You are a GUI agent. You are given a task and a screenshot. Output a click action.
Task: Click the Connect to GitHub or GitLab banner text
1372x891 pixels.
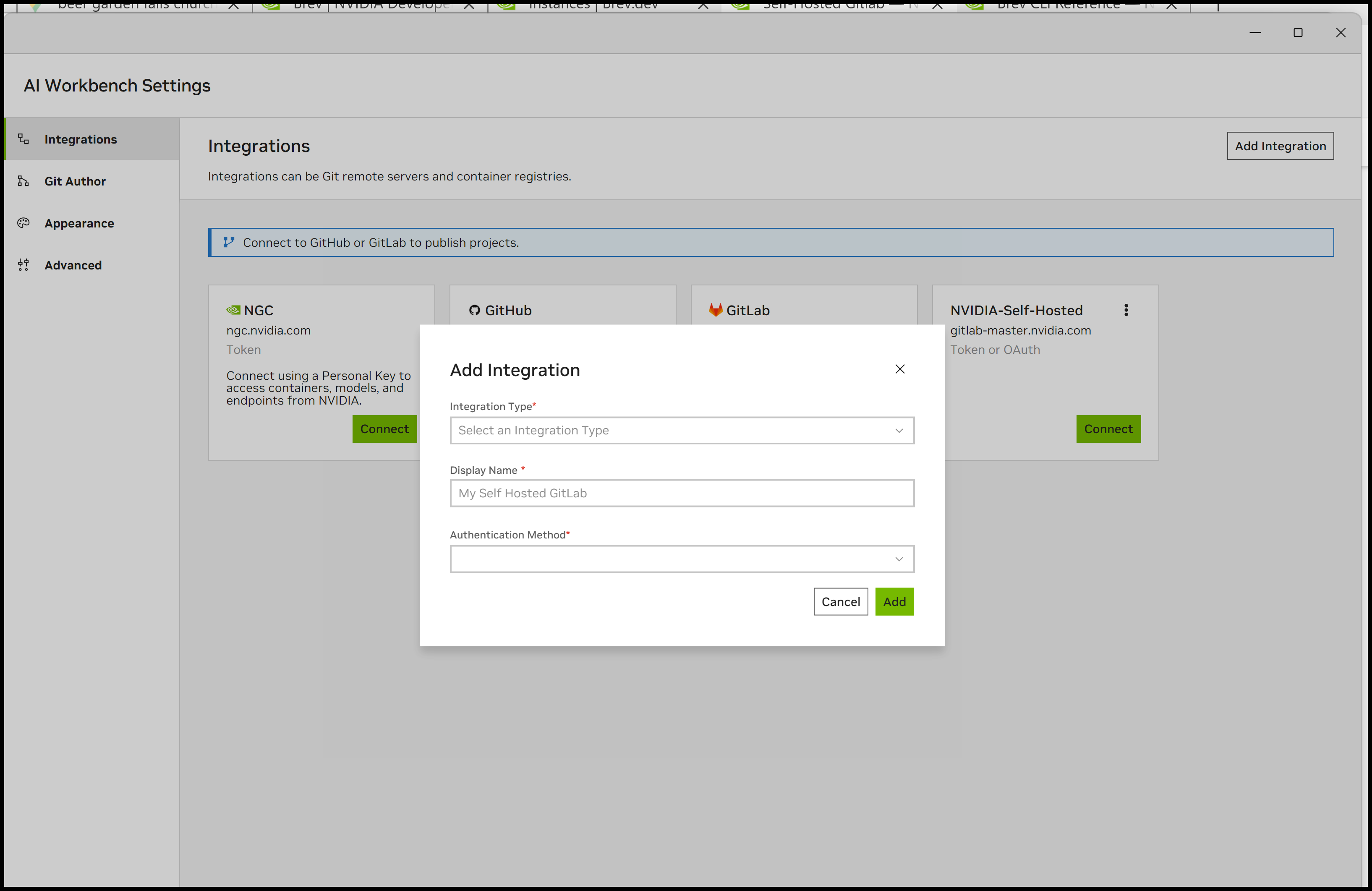tap(381, 243)
